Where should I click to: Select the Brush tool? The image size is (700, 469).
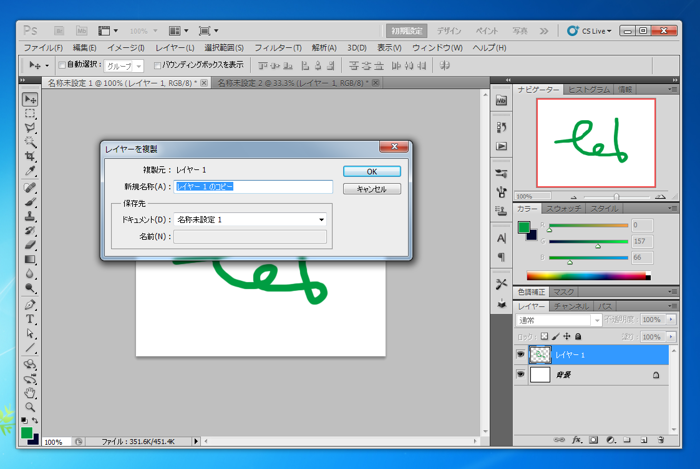30,202
